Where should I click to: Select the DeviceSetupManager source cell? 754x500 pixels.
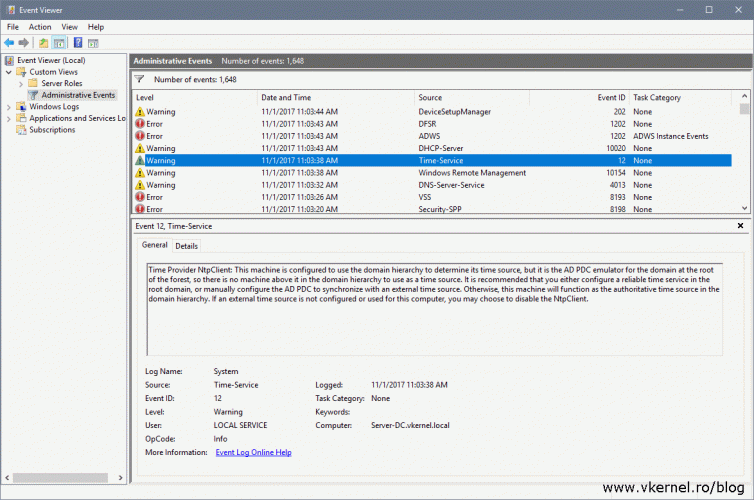[454, 112]
